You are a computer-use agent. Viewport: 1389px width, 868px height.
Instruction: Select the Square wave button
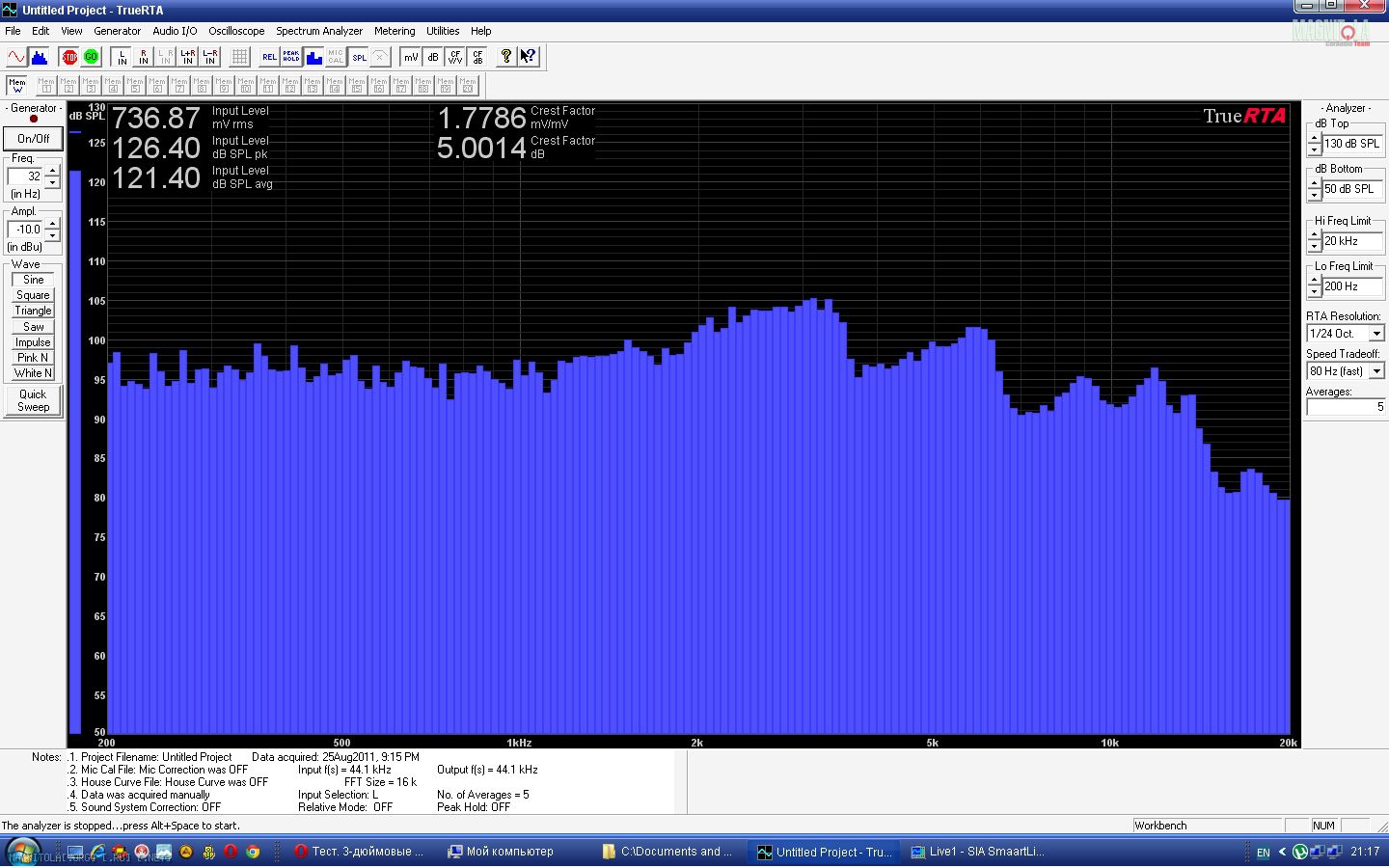[x=33, y=295]
